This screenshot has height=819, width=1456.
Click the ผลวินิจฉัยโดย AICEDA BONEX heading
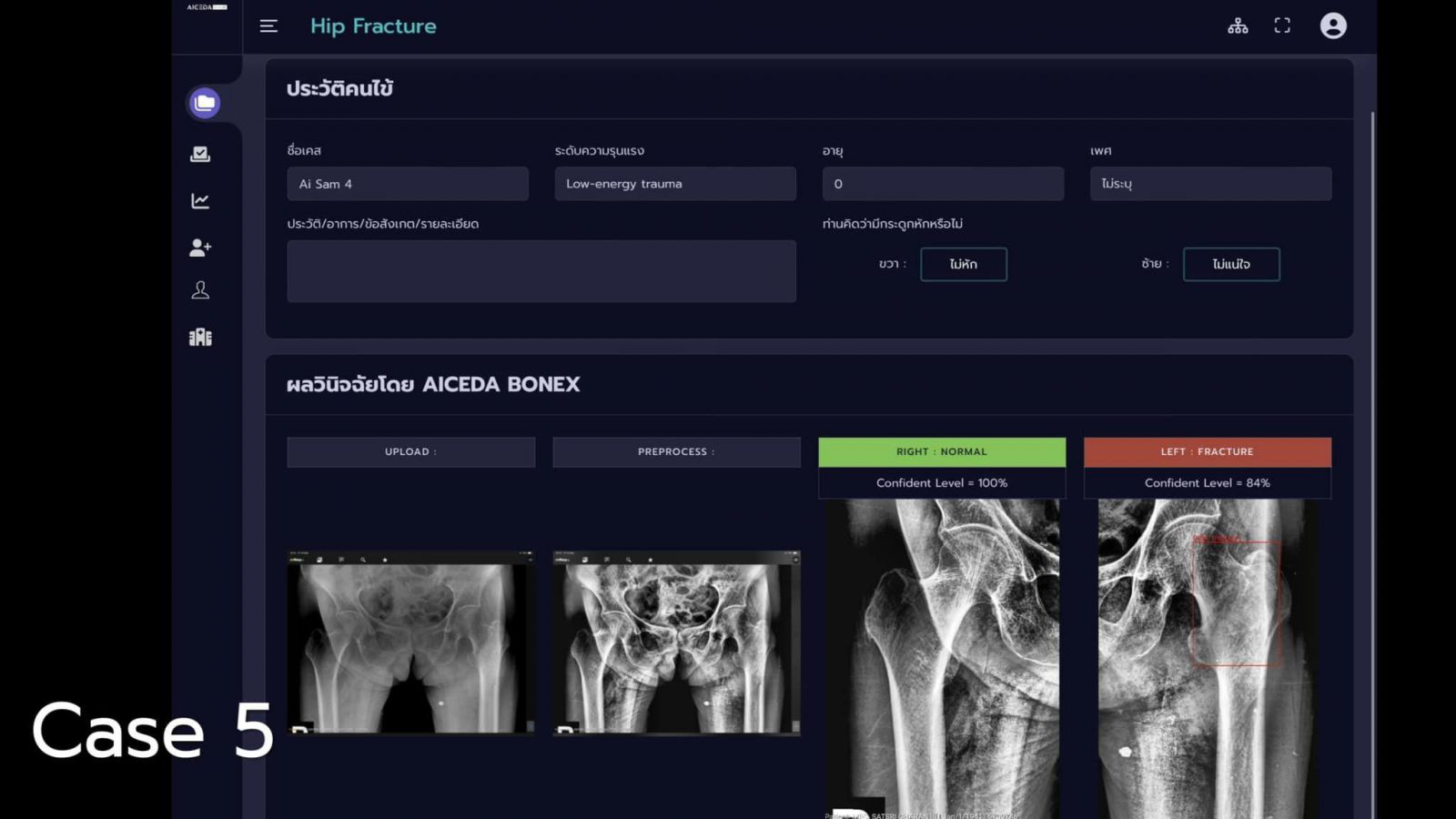(433, 385)
